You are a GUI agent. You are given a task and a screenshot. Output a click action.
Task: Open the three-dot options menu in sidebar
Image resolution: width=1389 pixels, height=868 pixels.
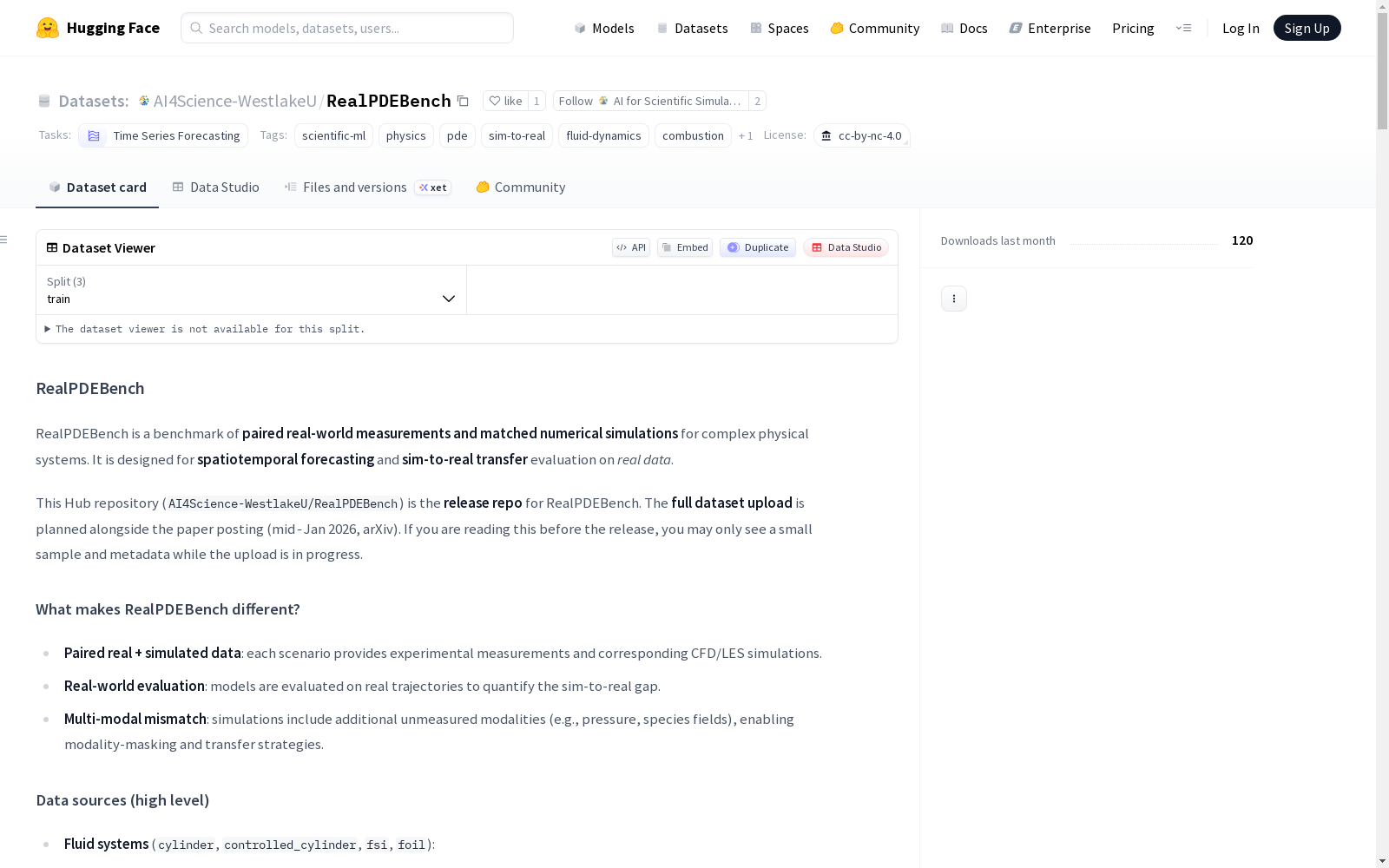click(954, 299)
